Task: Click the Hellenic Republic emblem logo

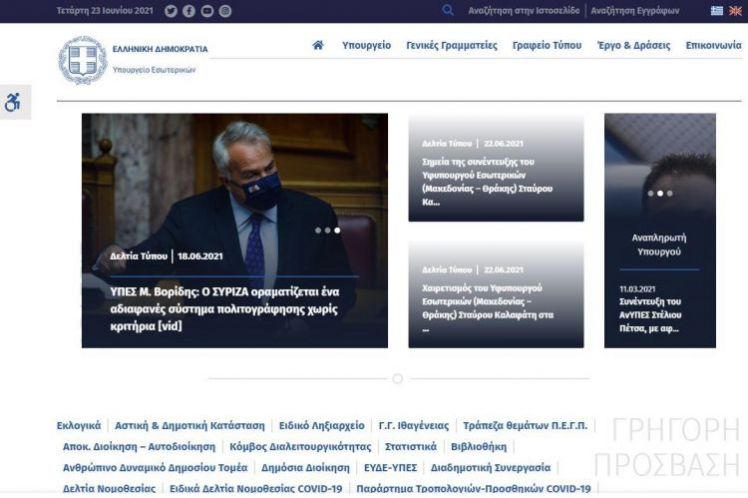Action: [x=82, y=60]
